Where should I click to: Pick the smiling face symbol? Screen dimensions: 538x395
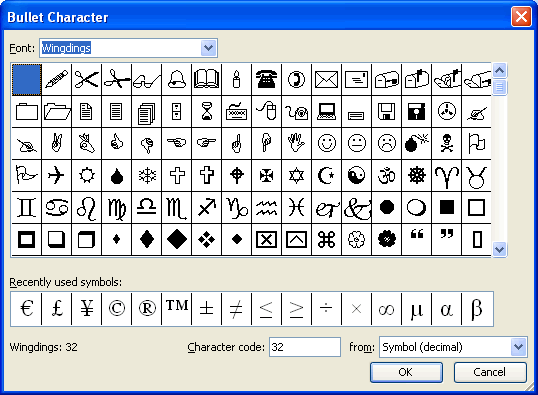pyautogui.click(x=327, y=143)
